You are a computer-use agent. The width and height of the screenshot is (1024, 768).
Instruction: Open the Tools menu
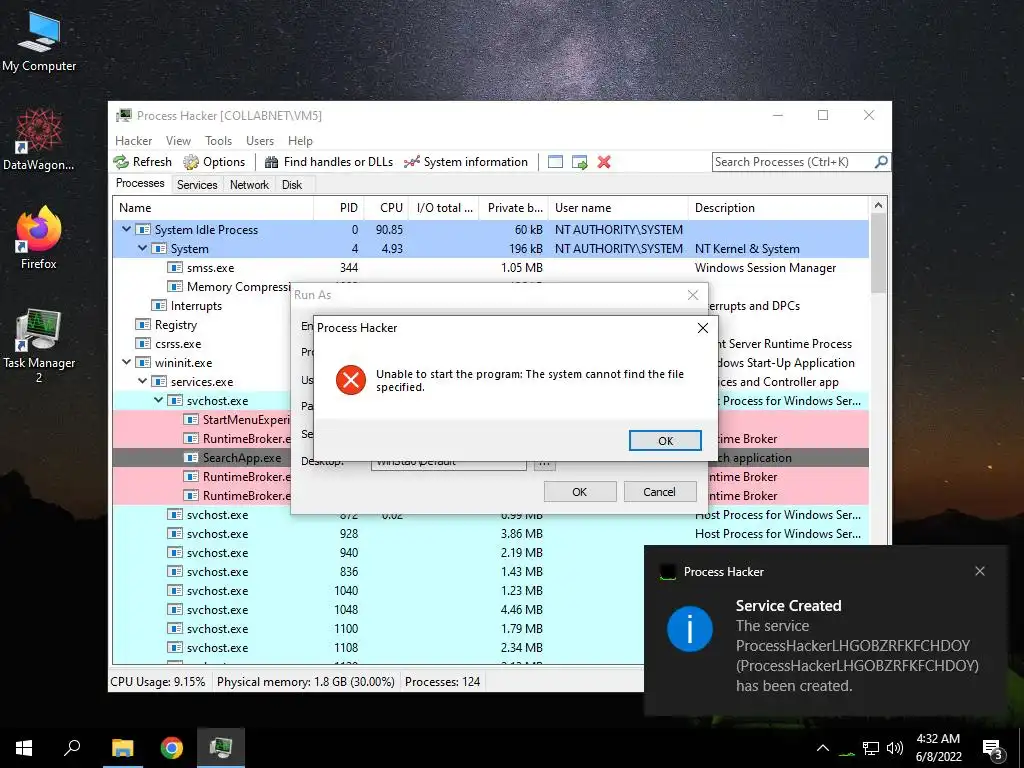218,141
